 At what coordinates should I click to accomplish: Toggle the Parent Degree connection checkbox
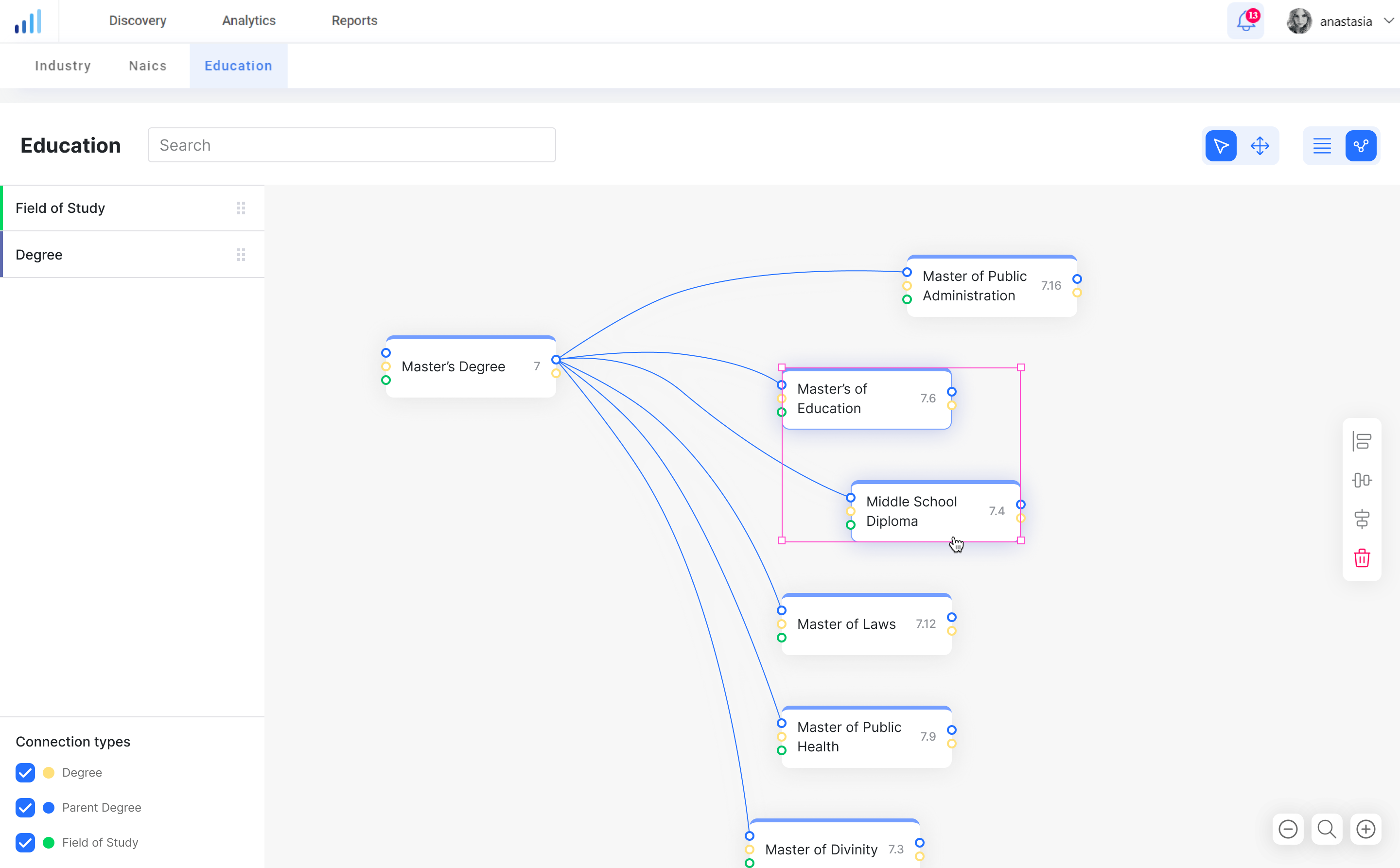coord(25,808)
